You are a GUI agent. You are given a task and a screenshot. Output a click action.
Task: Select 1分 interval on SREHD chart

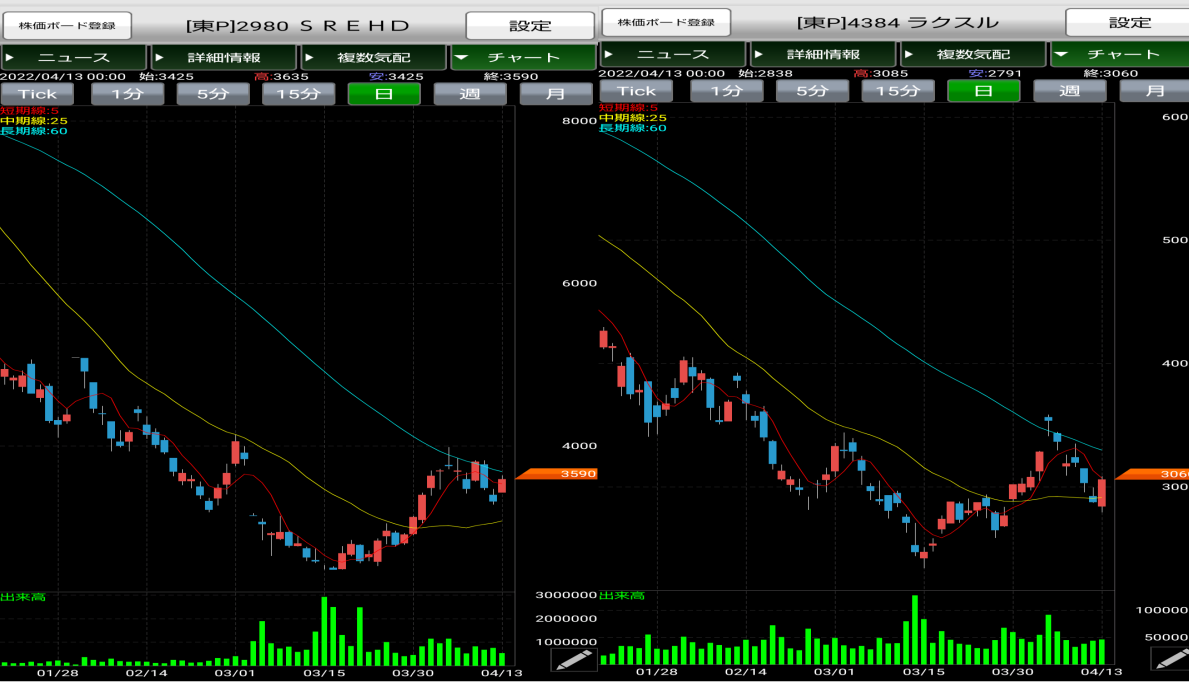(x=127, y=93)
